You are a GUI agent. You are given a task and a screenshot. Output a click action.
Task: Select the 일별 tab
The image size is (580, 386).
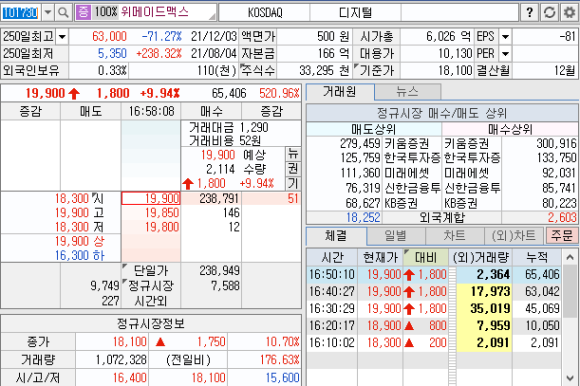[x=396, y=236]
